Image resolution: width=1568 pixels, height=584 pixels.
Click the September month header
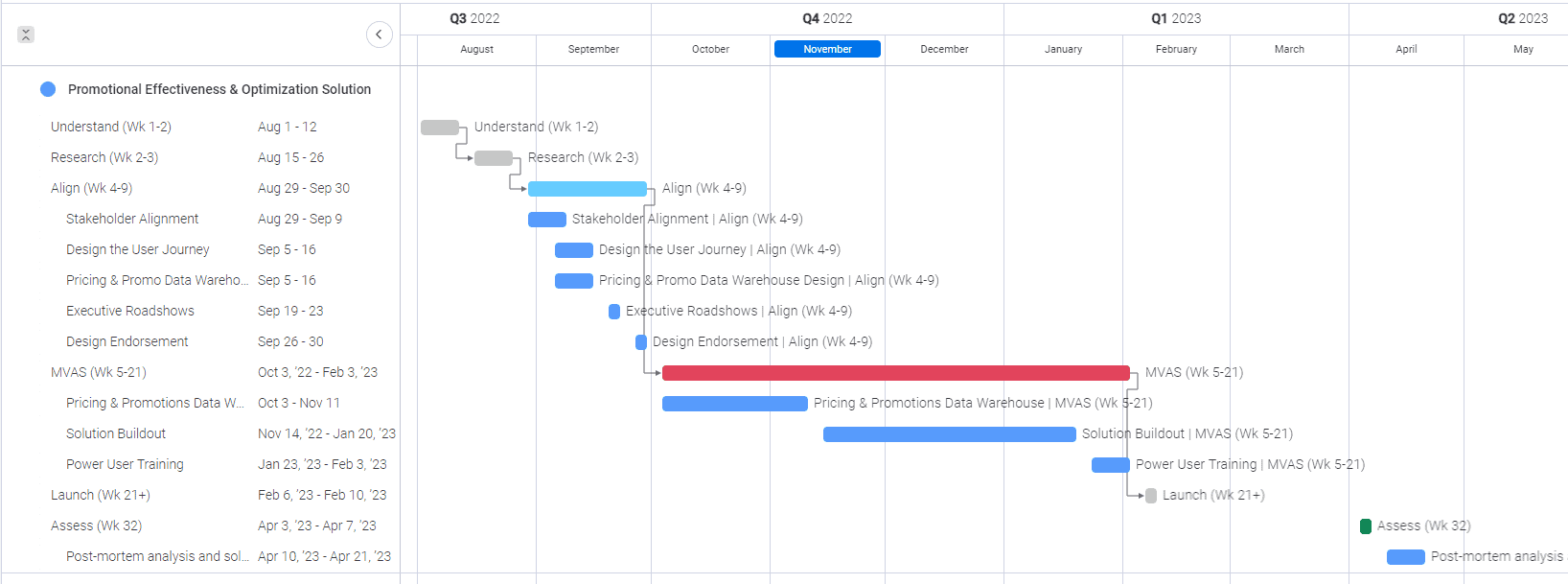(593, 49)
